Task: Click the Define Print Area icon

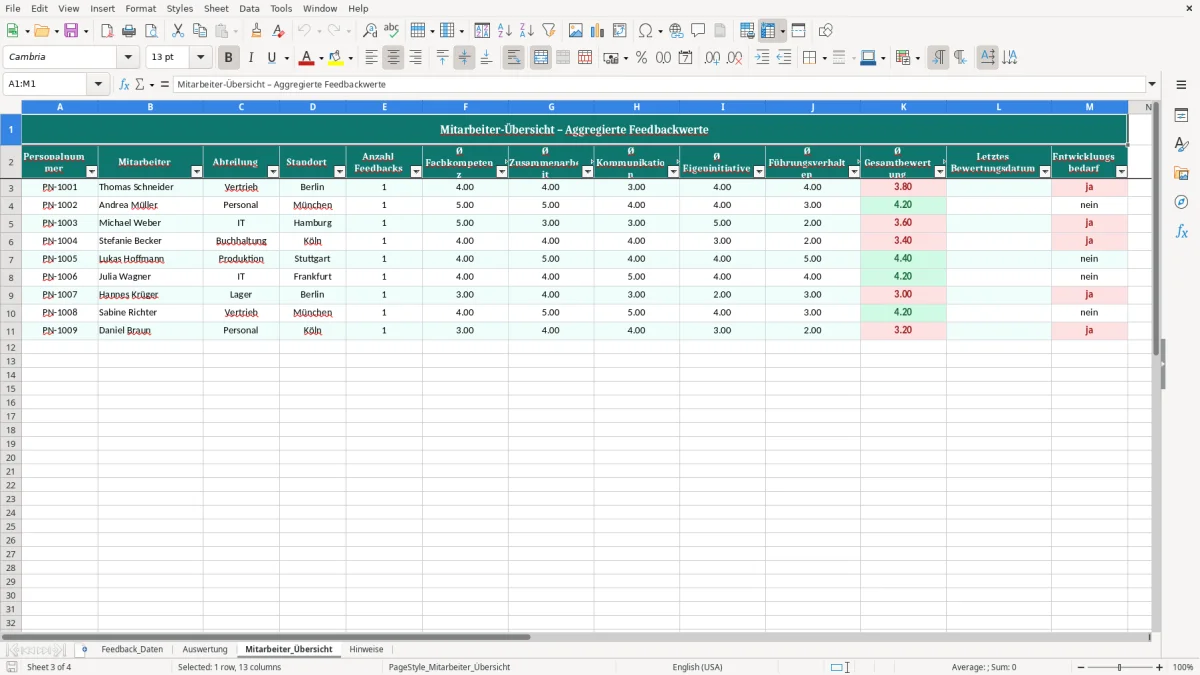Action: pyautogui.click(x=747, y=31)
